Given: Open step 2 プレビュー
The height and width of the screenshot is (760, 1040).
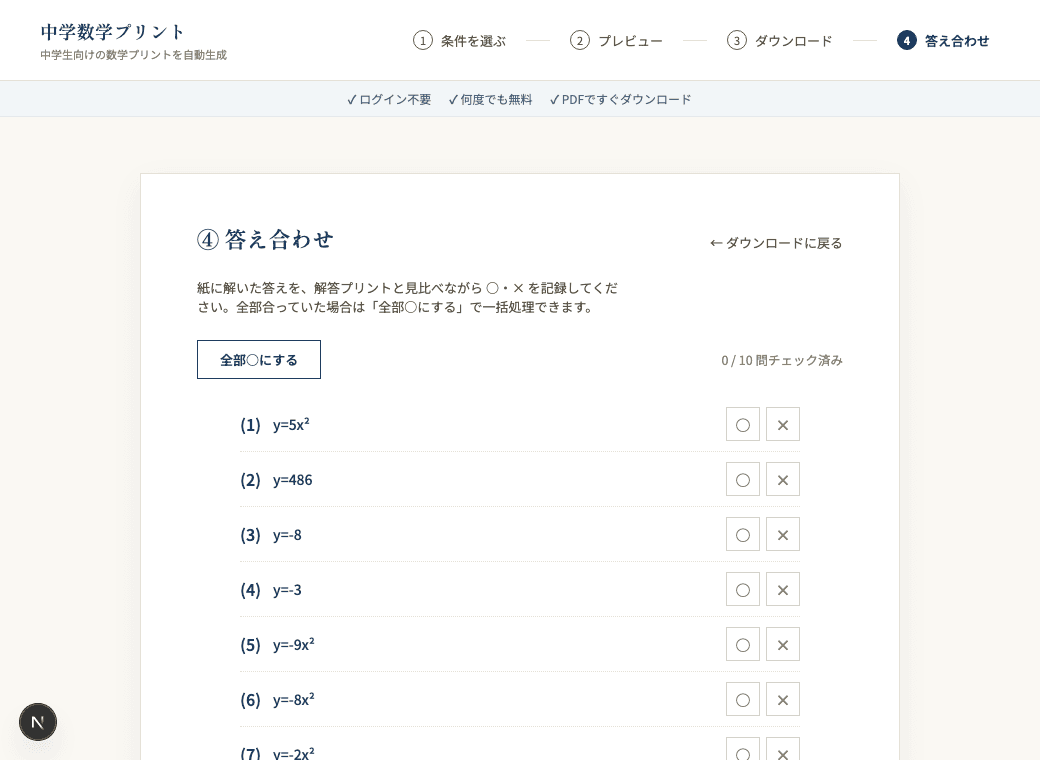Looking at the screenshot, I should click(x=616, y=40).
